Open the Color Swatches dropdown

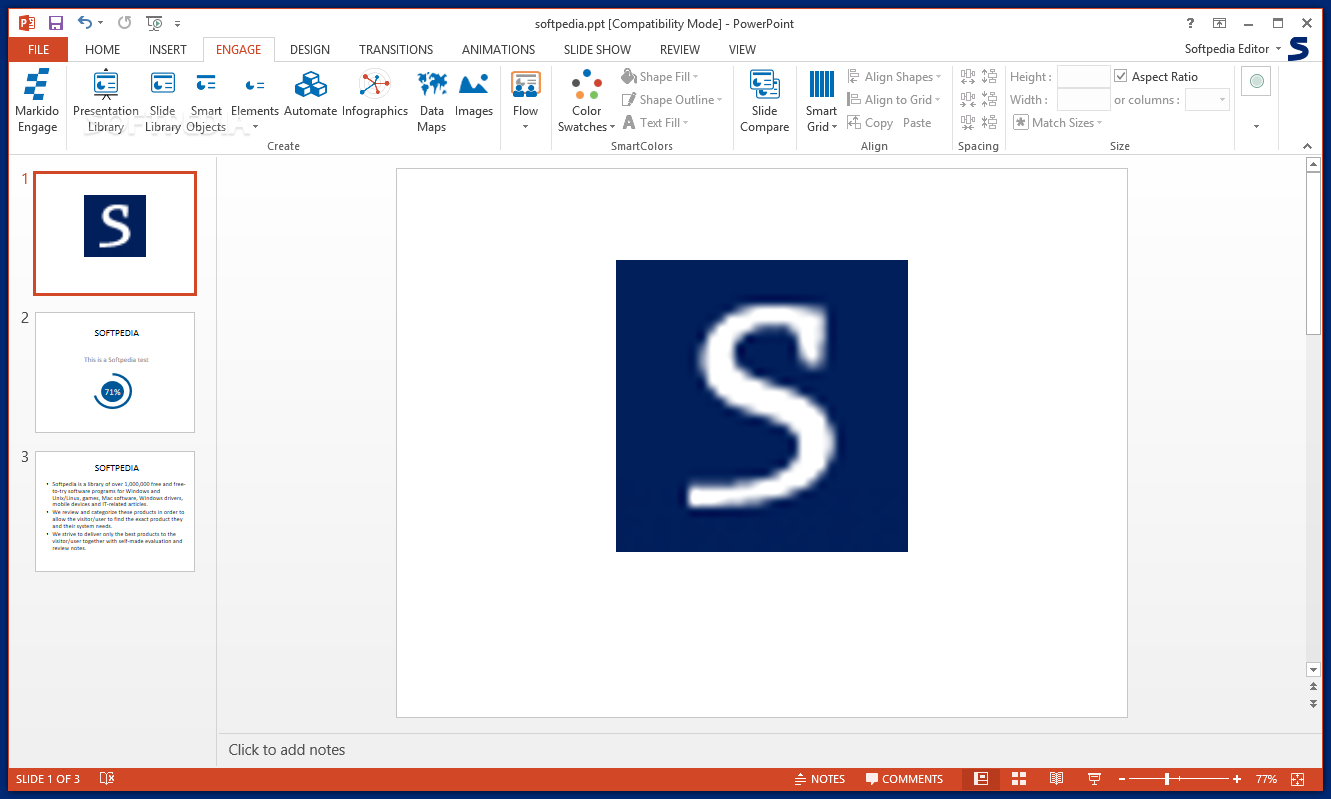click(x=587, y=101)
